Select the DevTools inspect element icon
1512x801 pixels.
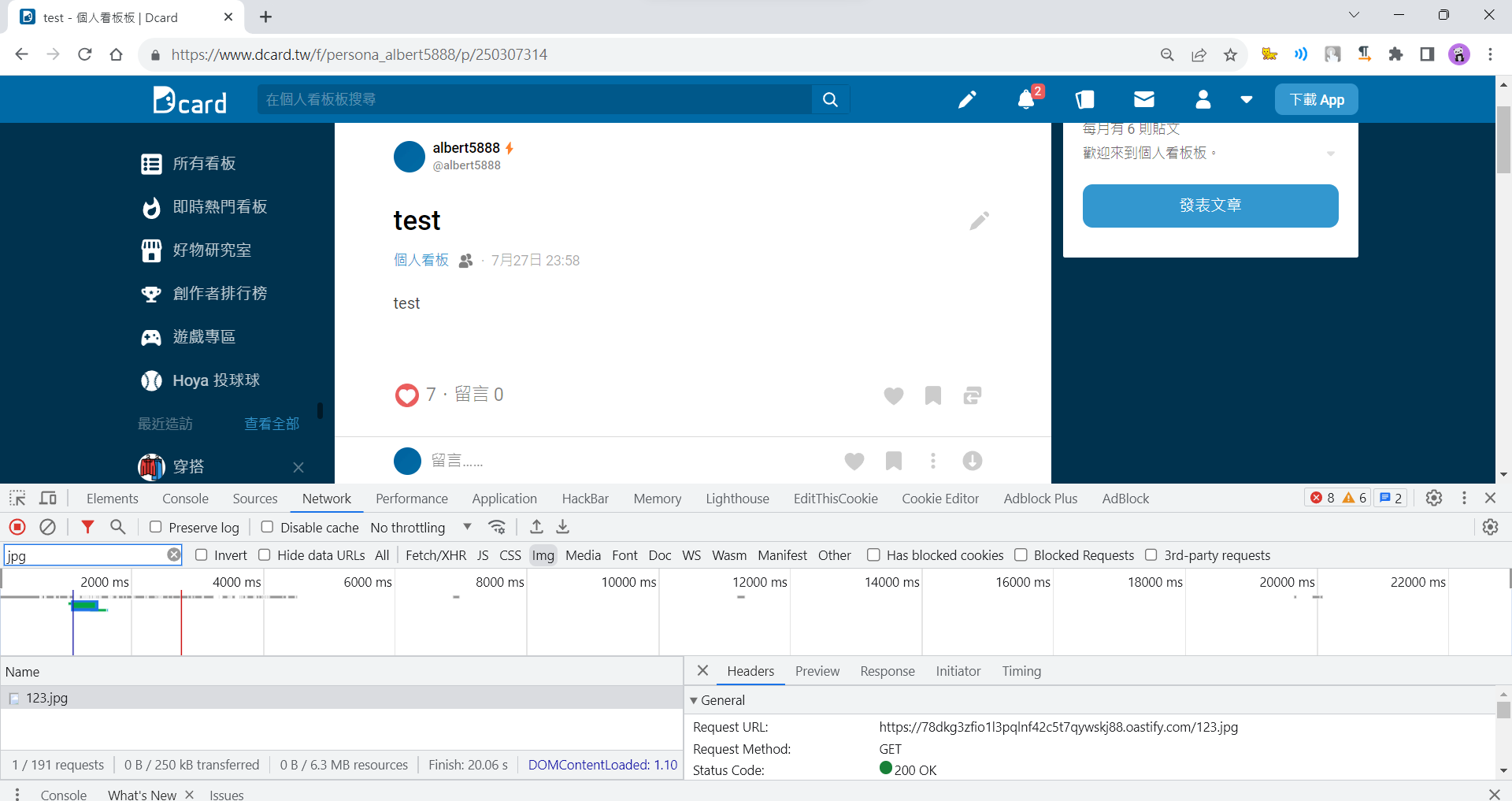tap(17, 498)
